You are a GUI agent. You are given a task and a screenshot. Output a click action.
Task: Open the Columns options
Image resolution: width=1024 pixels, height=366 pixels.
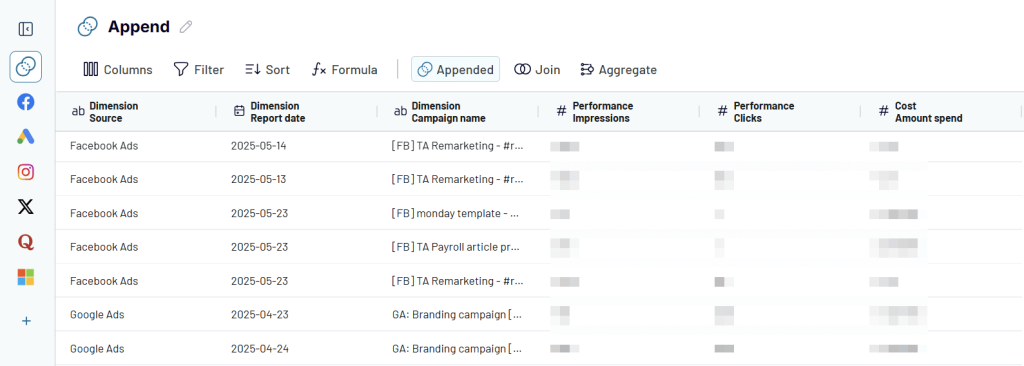pyautogui.click(x=118, y=69)
